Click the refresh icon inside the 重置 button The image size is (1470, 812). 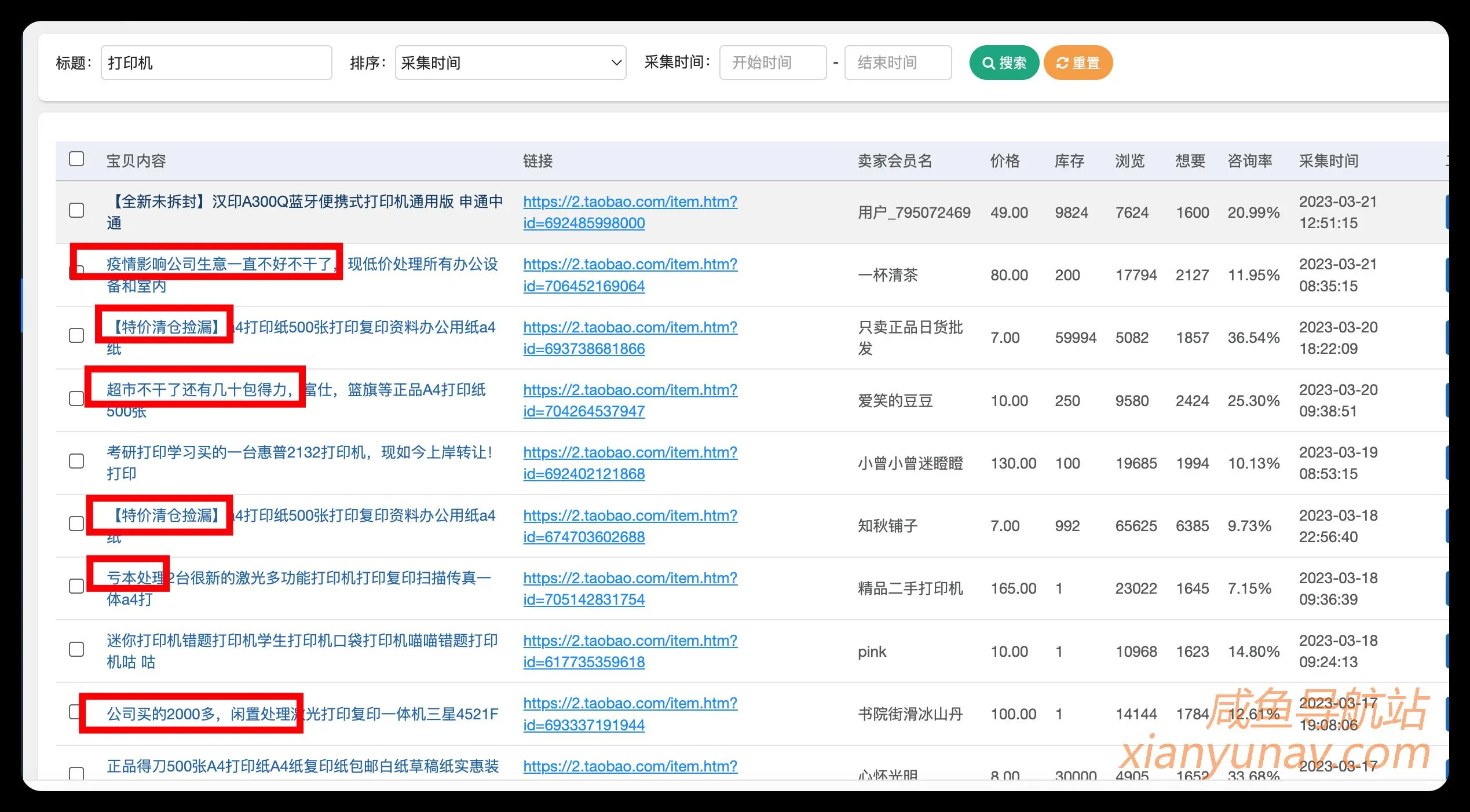pos(1061,63)
